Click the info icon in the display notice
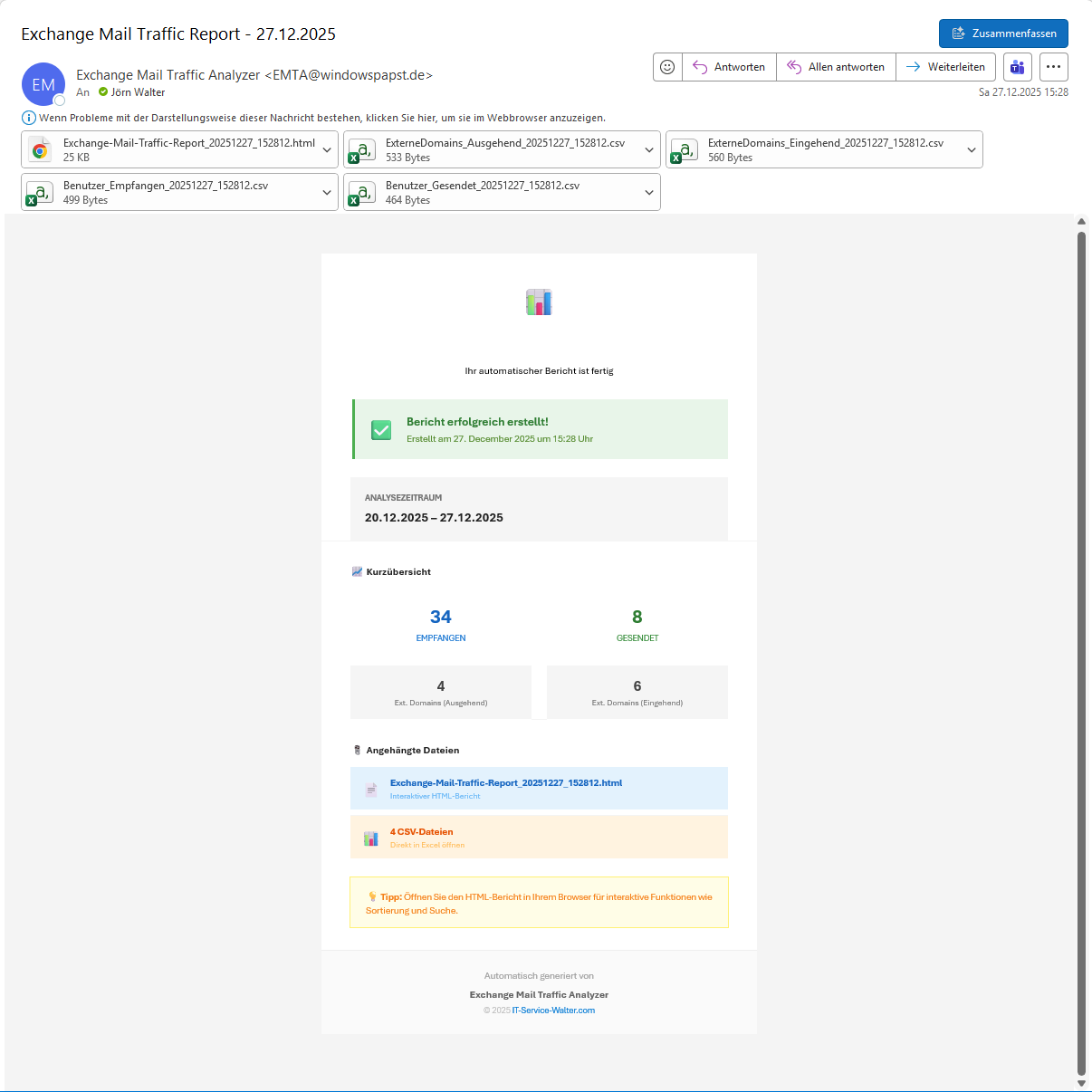Image resolution: width=1092 pixels, height=1092 pixels. (29, 118)
